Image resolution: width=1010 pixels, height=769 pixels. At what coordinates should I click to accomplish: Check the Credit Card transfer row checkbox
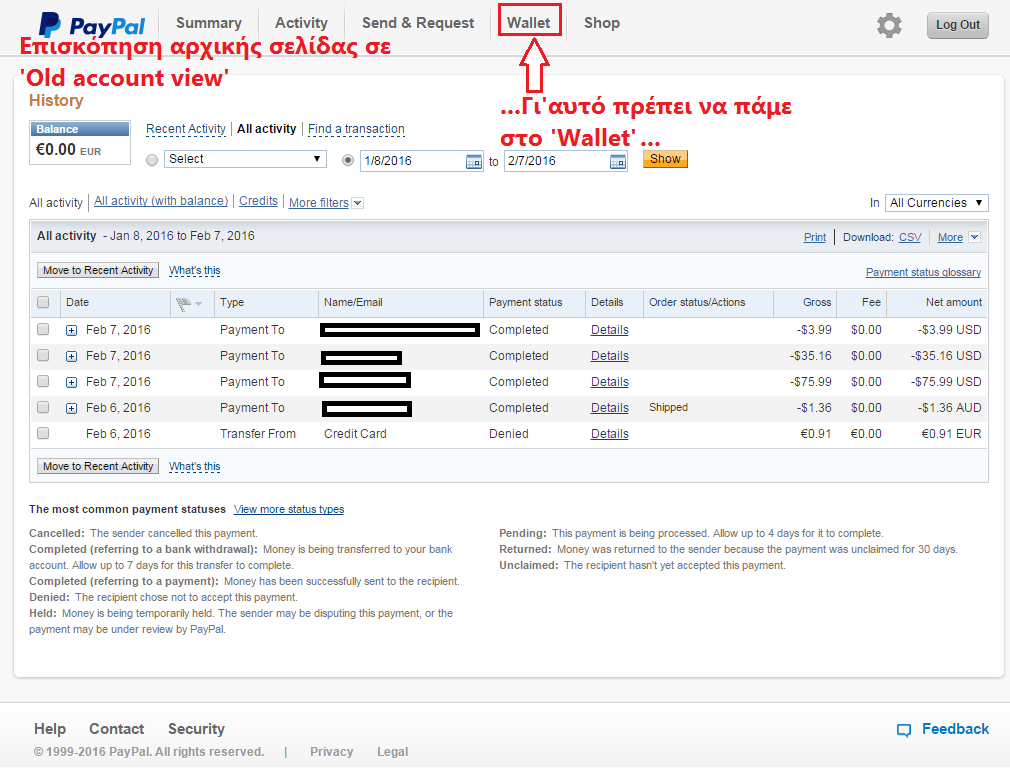(x=43, y=433)
